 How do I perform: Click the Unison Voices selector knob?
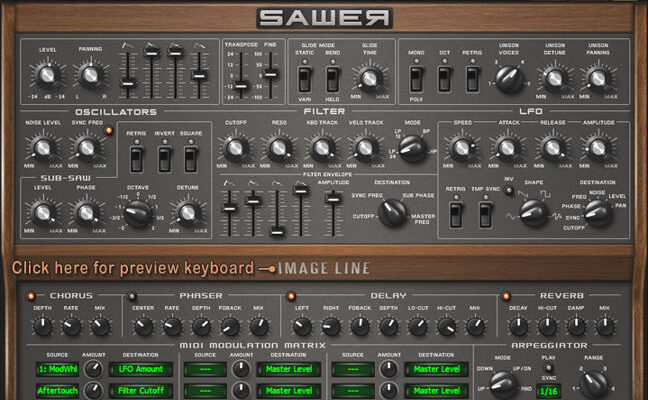point(508,75)
